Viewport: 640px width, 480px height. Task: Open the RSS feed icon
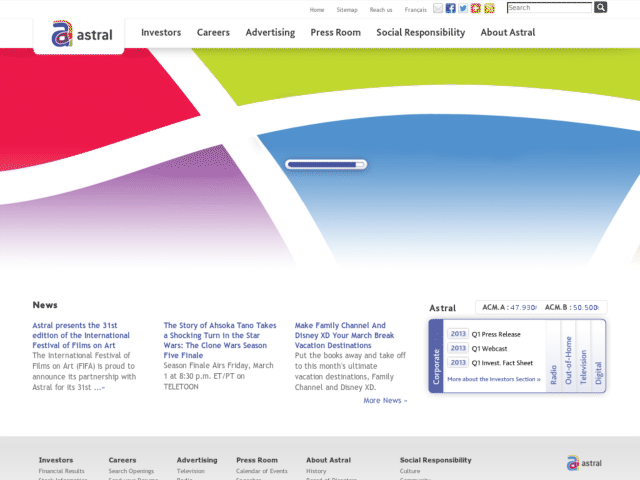click(489, 8)
